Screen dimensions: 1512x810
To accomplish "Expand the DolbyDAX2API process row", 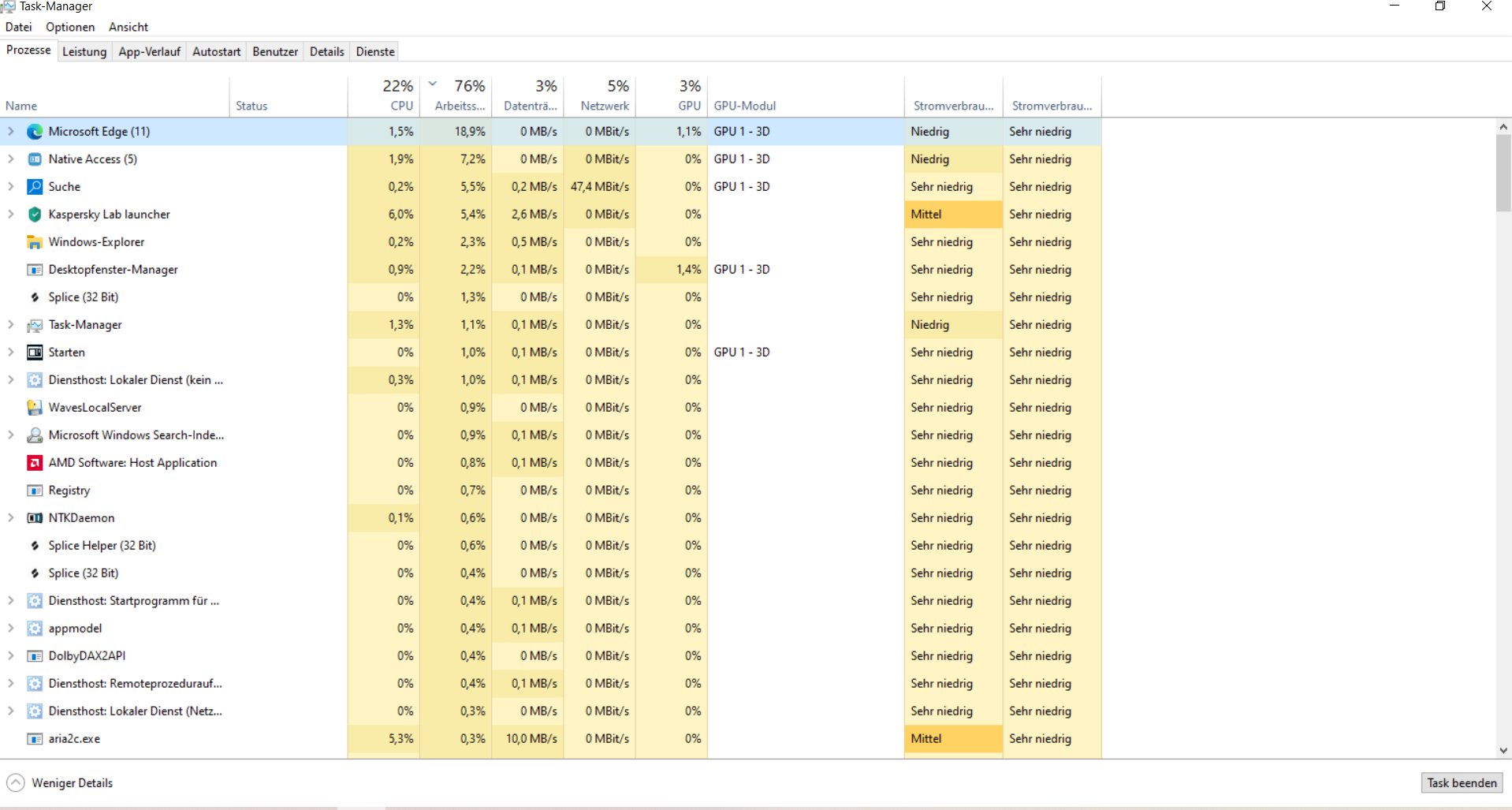I will click(11, 656).
